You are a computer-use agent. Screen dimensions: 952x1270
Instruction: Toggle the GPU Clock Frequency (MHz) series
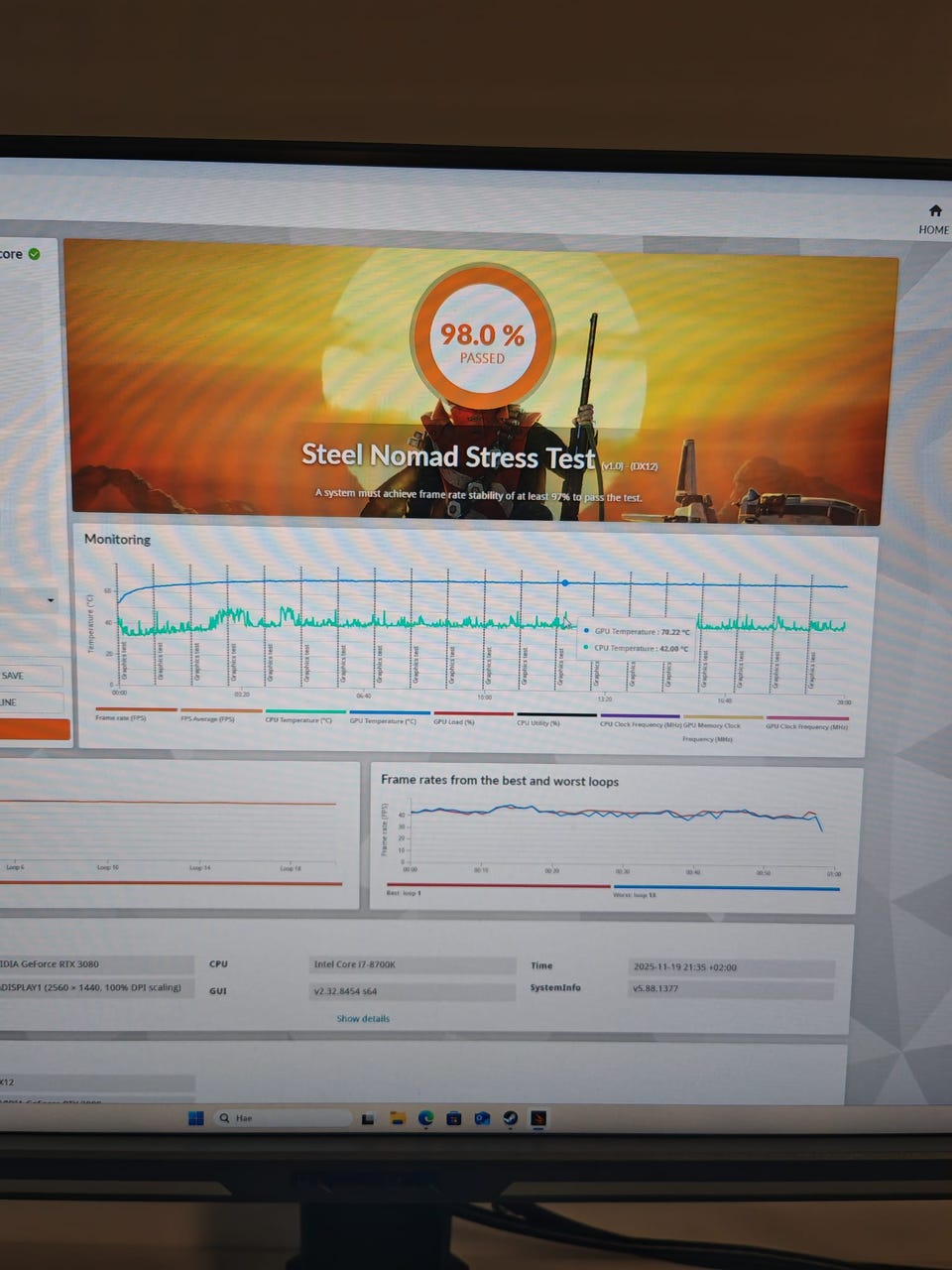coord(806,726)
